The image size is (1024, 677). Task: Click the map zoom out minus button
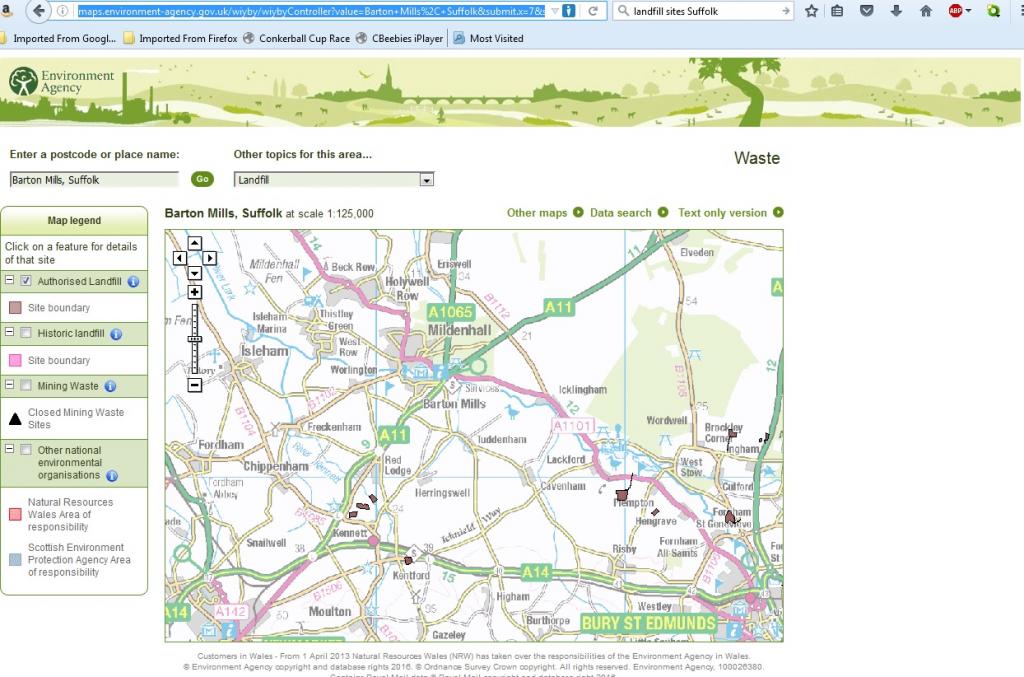pos(195,385)
